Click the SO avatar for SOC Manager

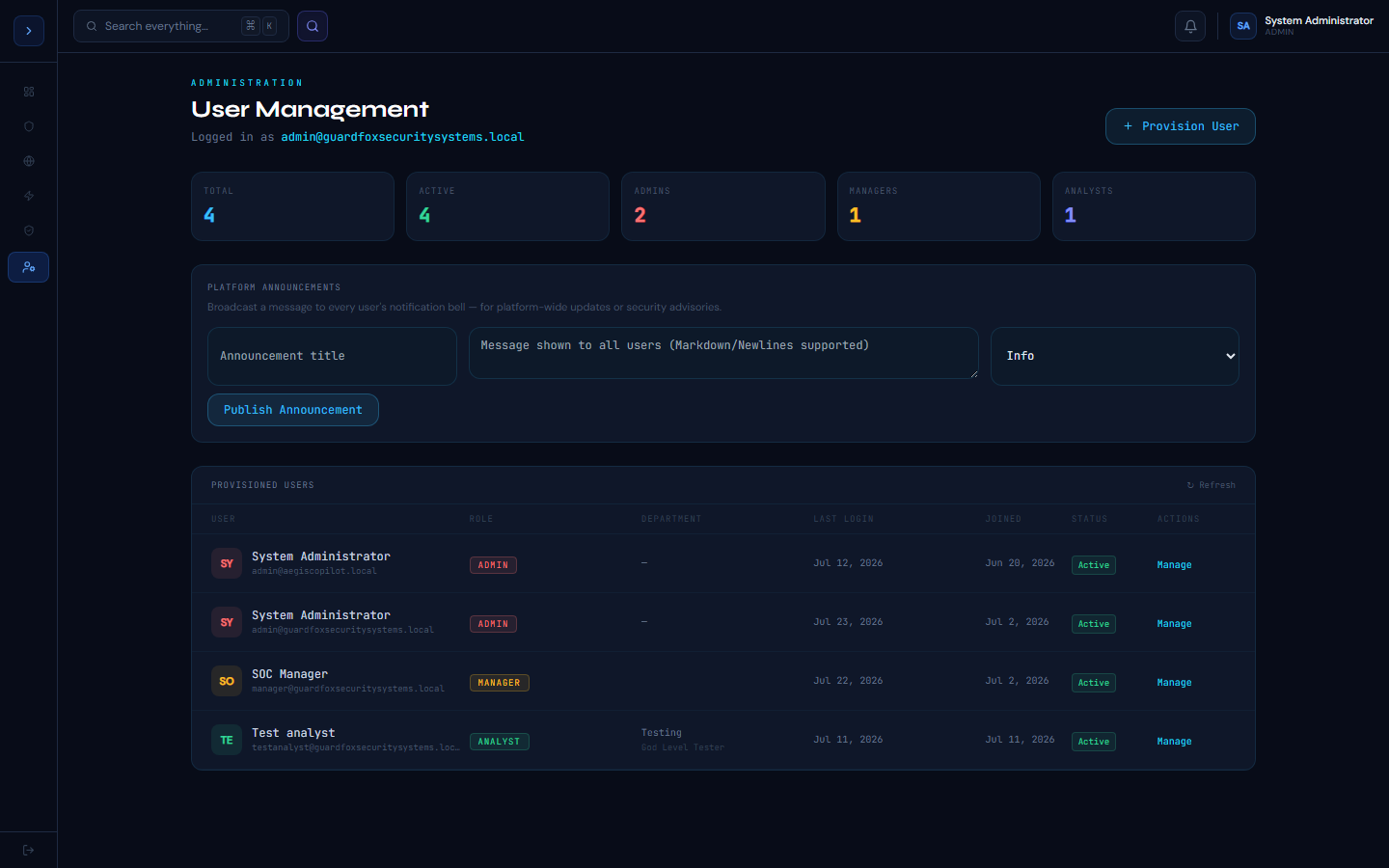tap(227, 681)
